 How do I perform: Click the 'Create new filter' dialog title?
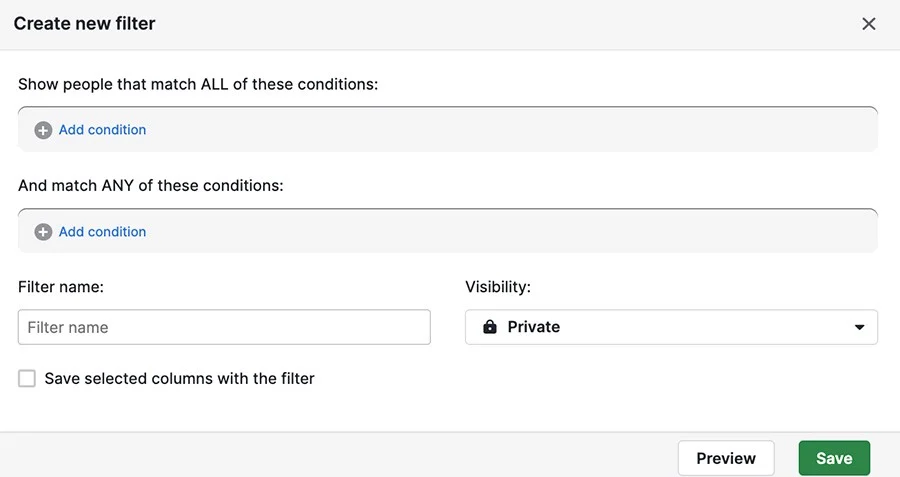point(84,24)
